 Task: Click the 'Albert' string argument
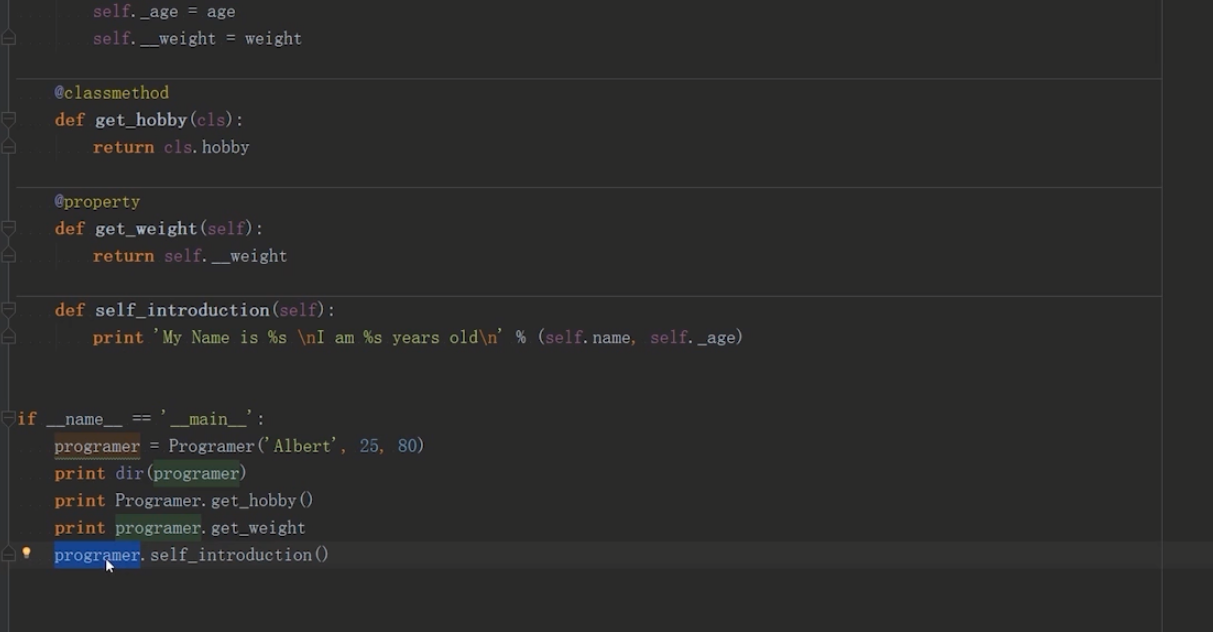(302, 446)
